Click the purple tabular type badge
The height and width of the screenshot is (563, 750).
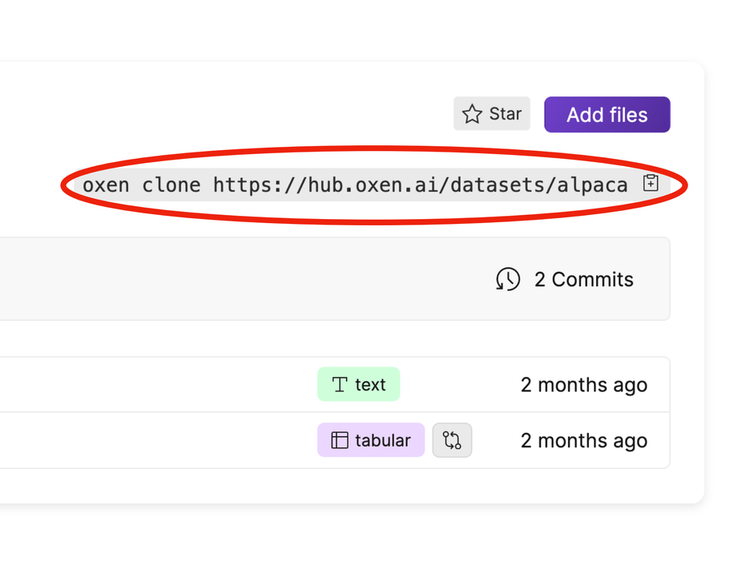click(x=371, y=440)
